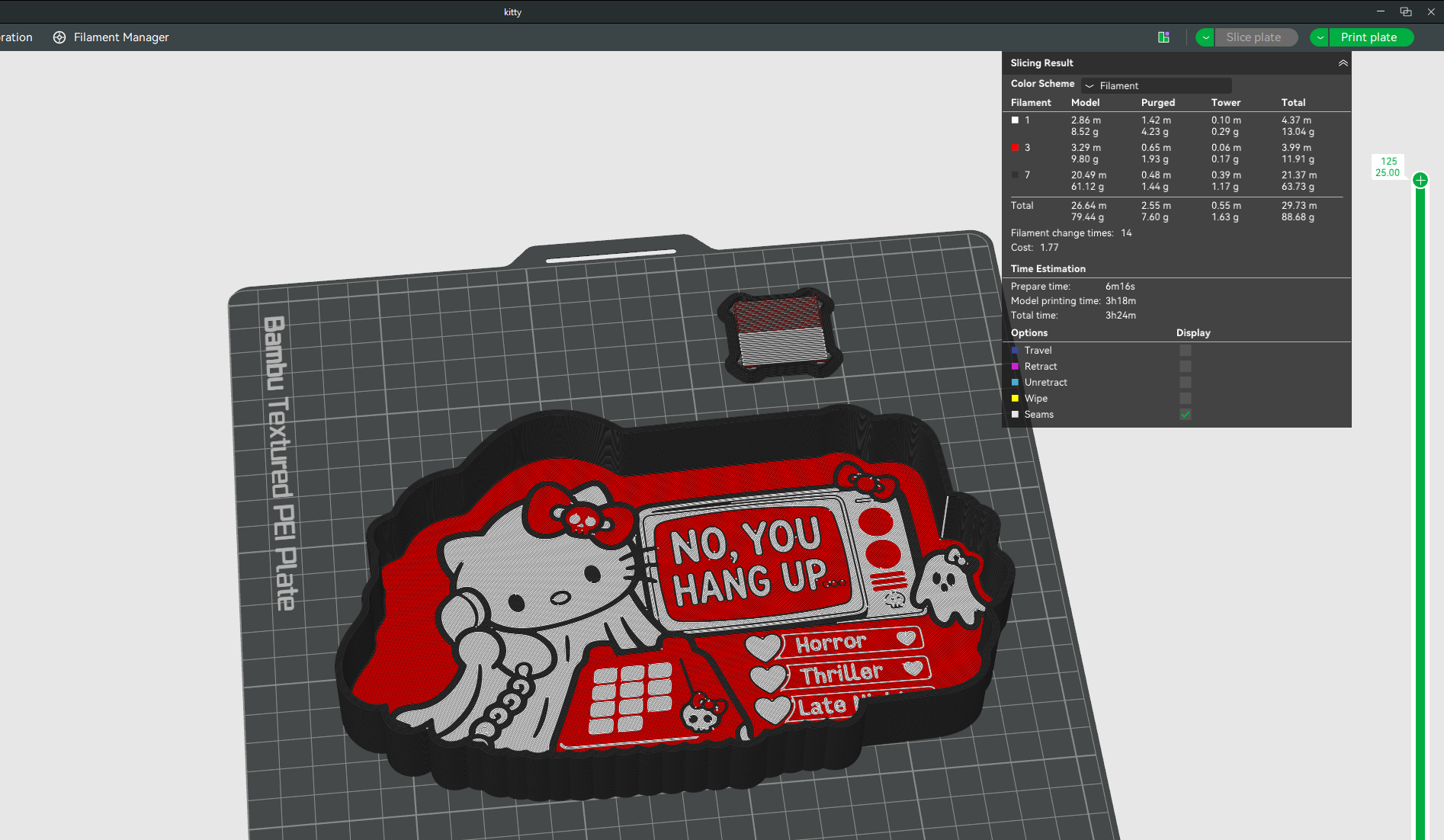The height and width of the screenshot is (840, 1444).
Task: Click filament 3 total 11.91 g
Action: click(1298, 159)
